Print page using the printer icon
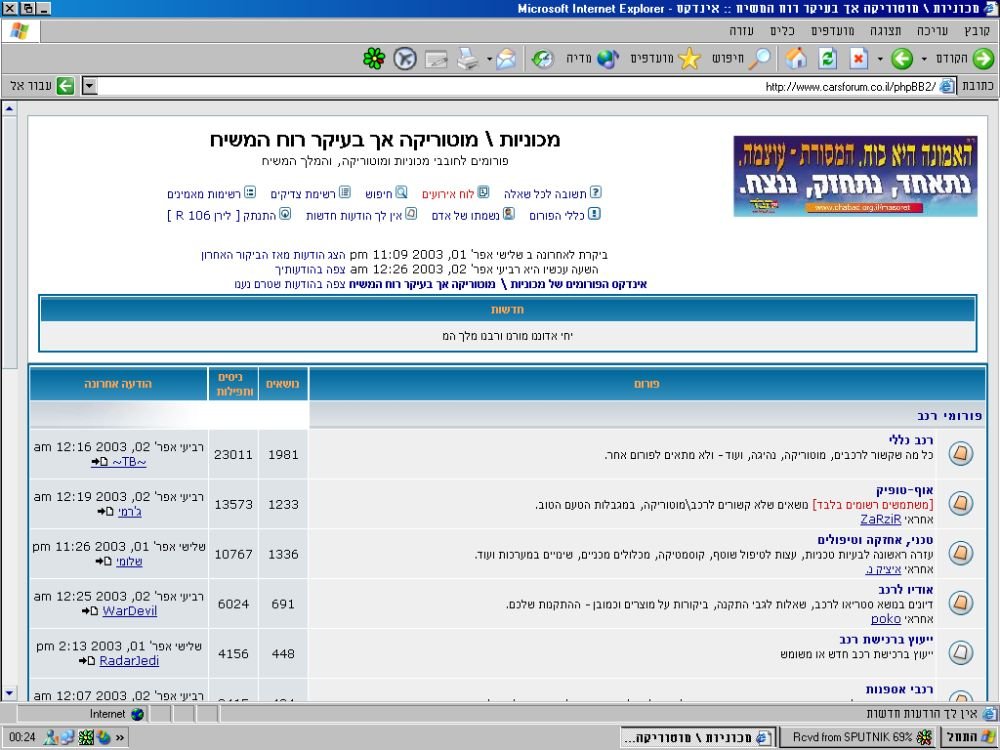This screenshot has width=1000, height=750. pos(467,59)
